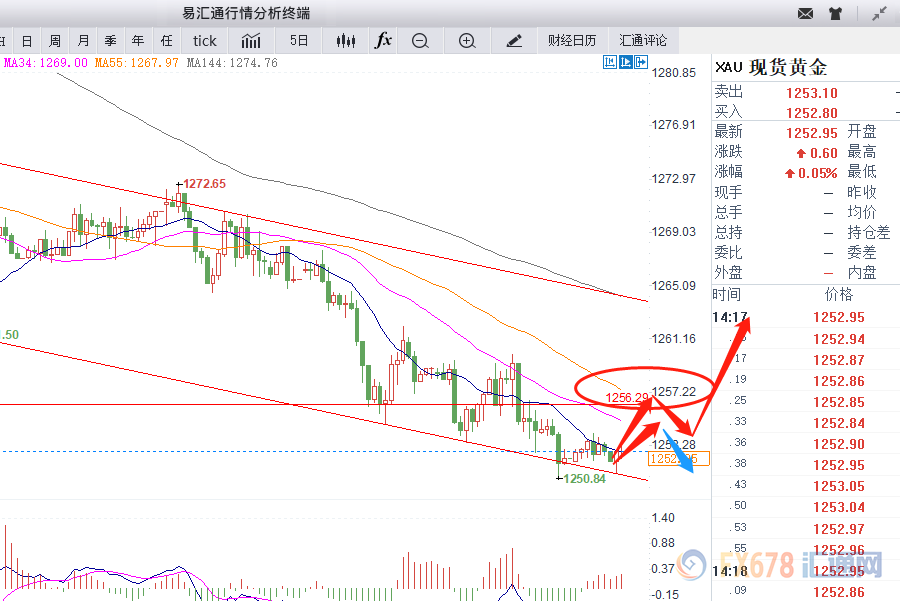The width and height of the screenshot is (900, 601).
Task: Click the 1272.65 high price label
Action: 204,184
